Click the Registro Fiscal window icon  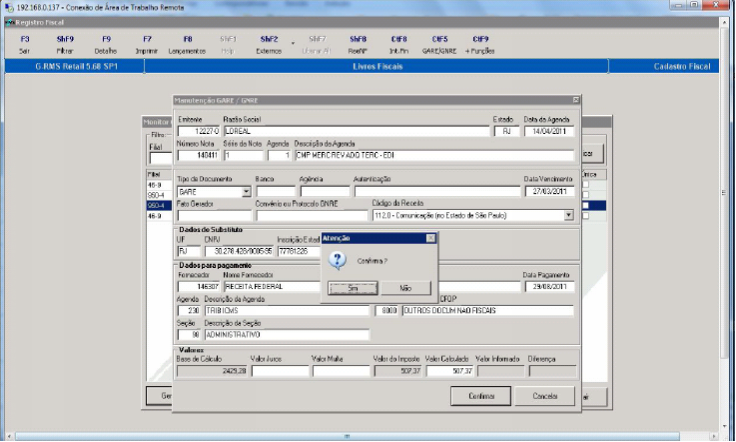pos(9,22)
